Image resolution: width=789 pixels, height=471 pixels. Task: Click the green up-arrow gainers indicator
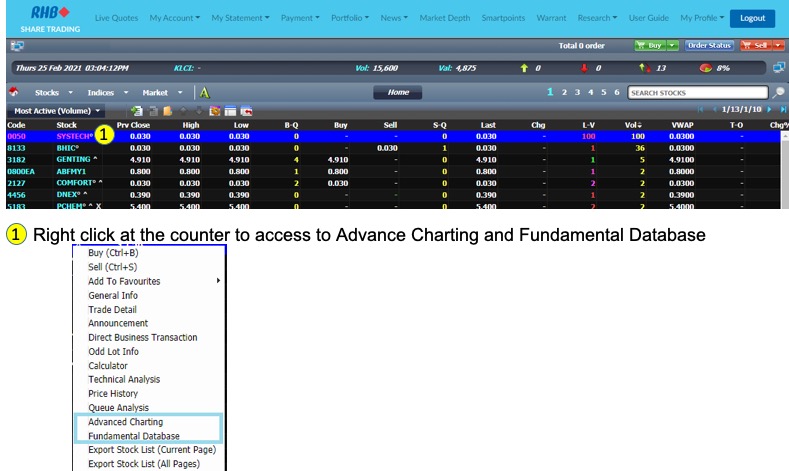coord(524,68)
